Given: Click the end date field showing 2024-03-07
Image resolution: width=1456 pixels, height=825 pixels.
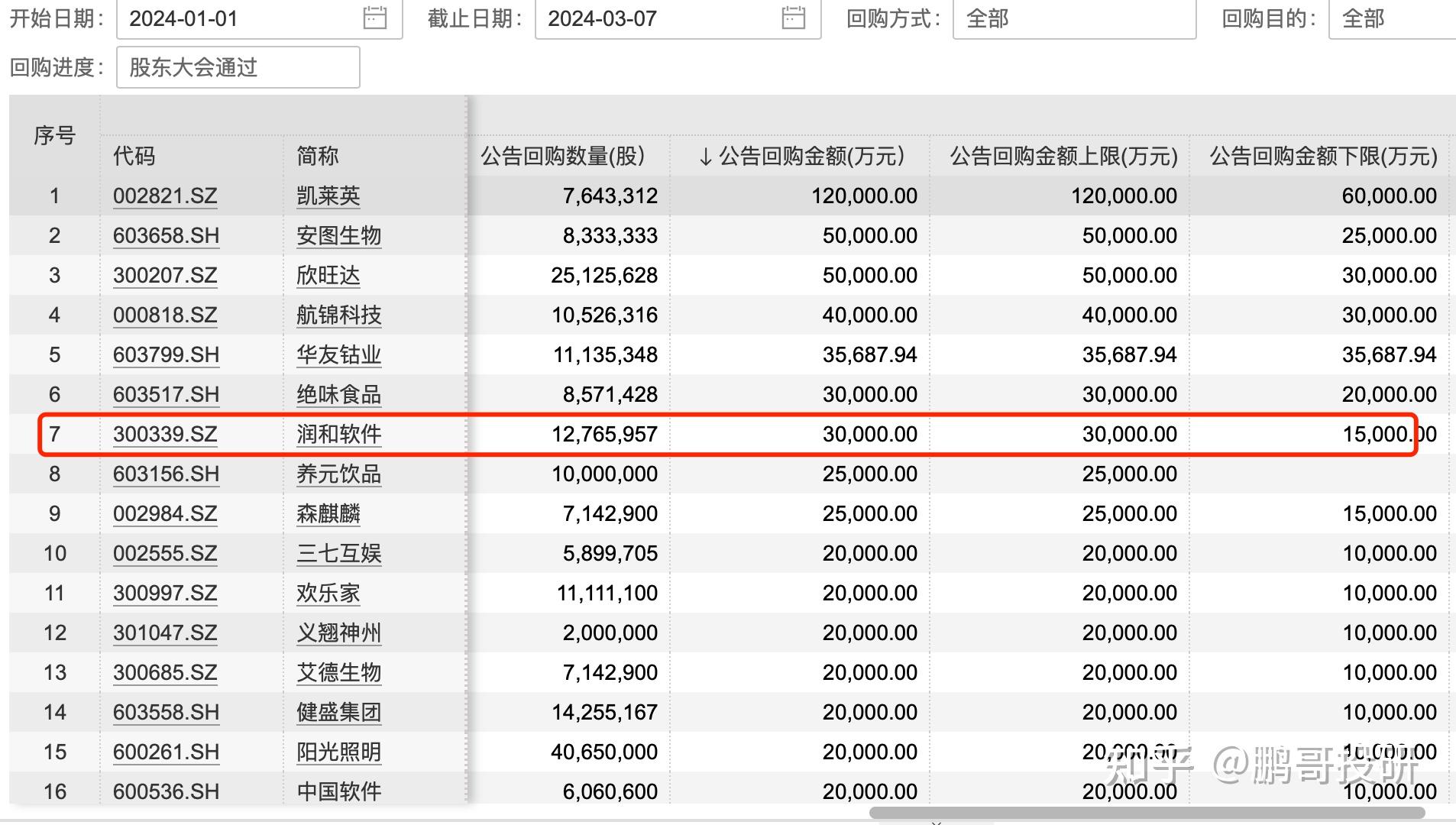Looking at the screenshot, I should click(x=603, y=19).
